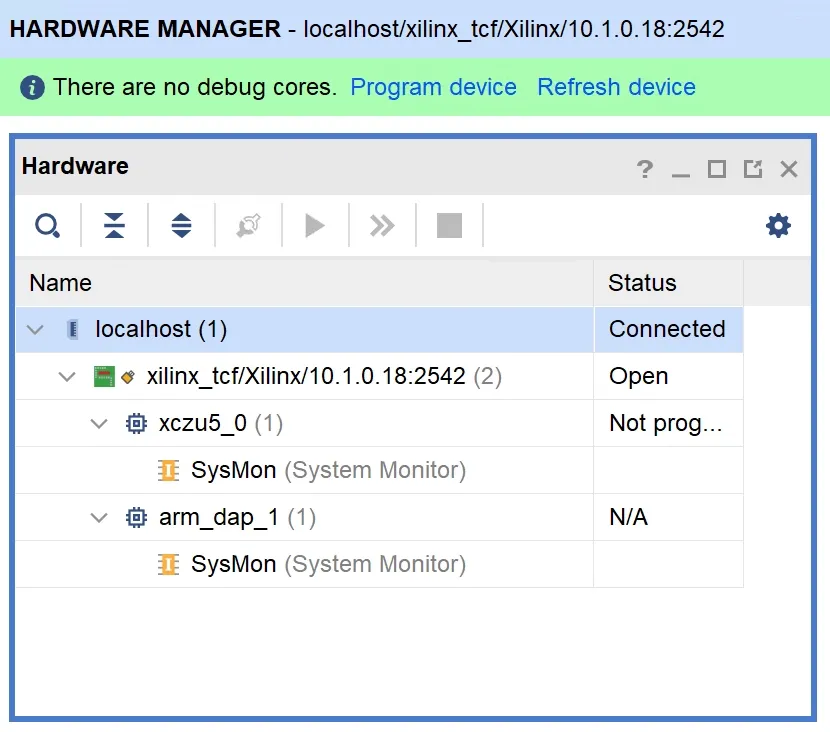The height and width of the screenshot is (732, 830).
Task: Open Hardware panel settings gear
Action: point(778,226)
